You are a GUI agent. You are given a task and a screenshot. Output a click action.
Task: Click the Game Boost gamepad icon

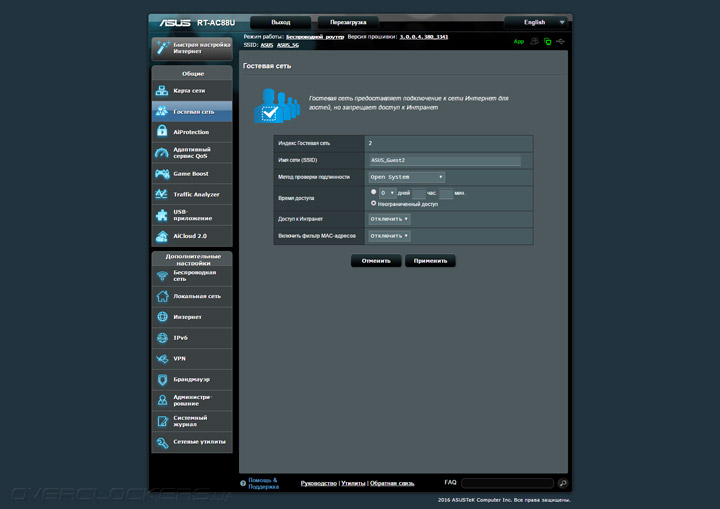[162, 174]
